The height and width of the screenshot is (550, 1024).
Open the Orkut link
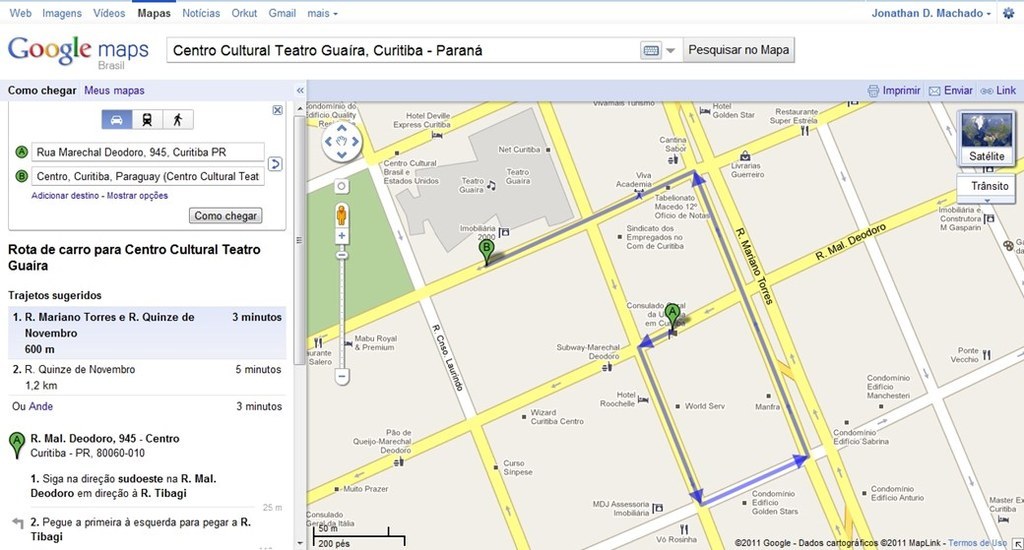pos(244,13)
